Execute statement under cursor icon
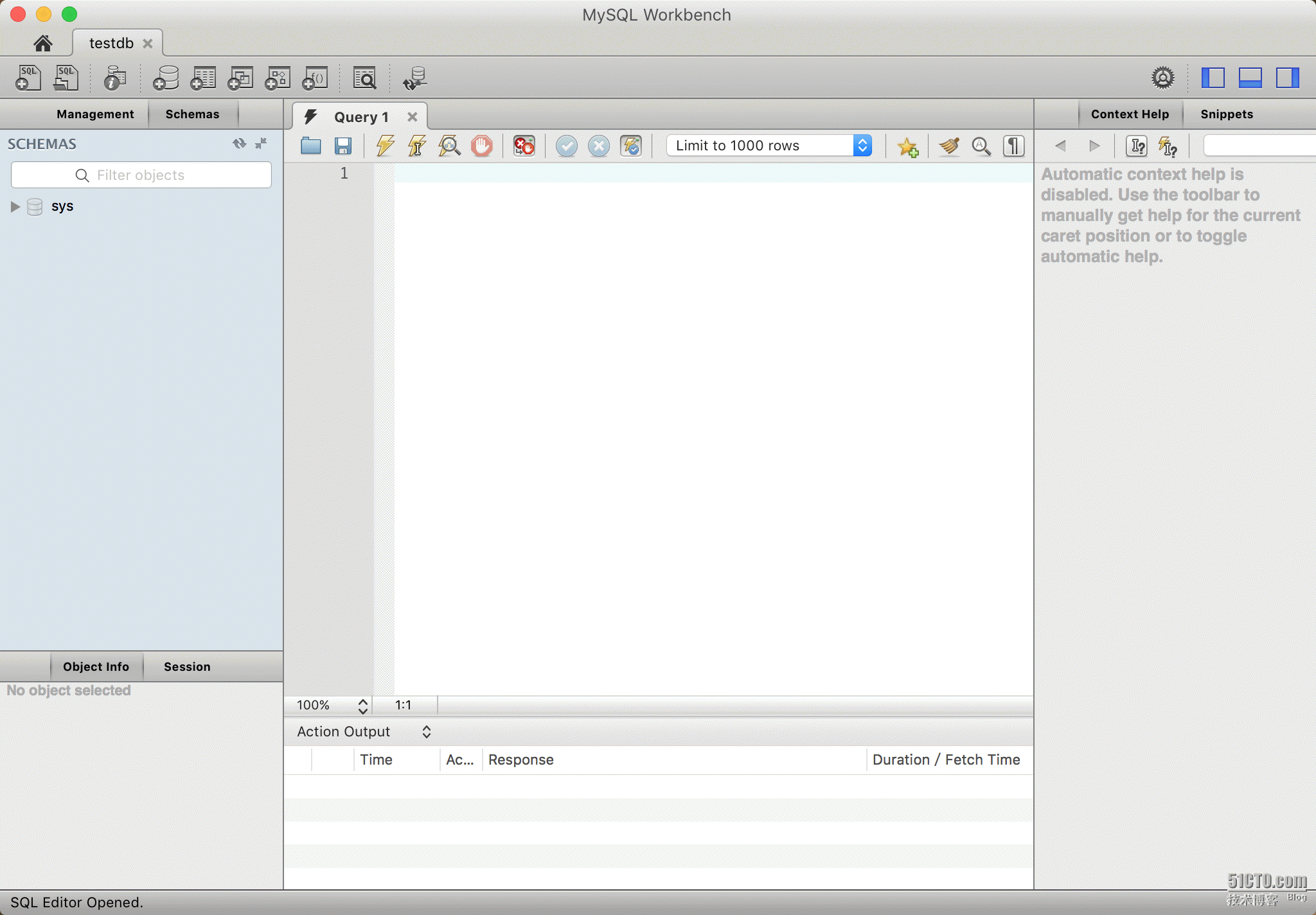This screenshot has width=1316, height=915. click(417, 146)
